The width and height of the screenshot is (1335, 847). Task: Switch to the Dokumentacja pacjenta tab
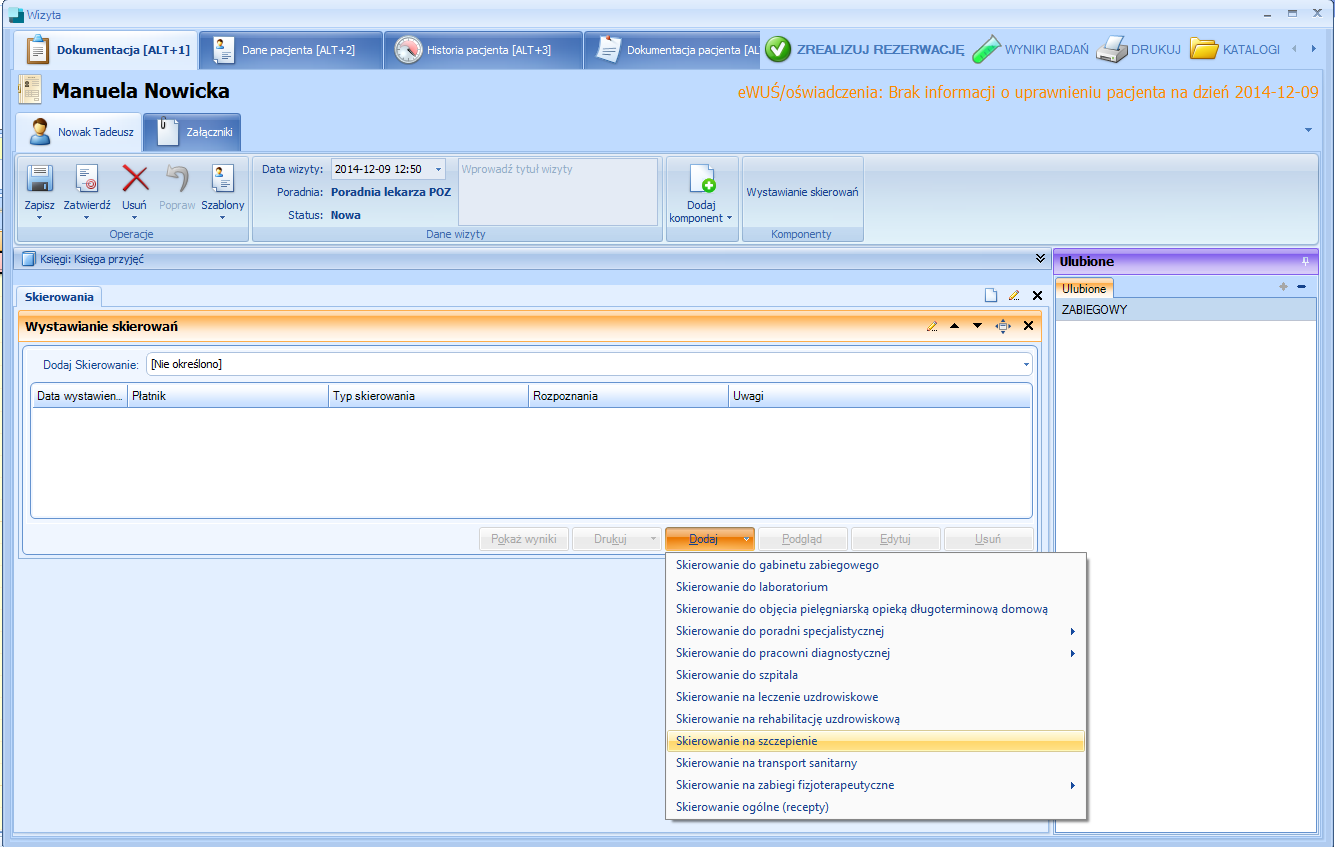673,50
